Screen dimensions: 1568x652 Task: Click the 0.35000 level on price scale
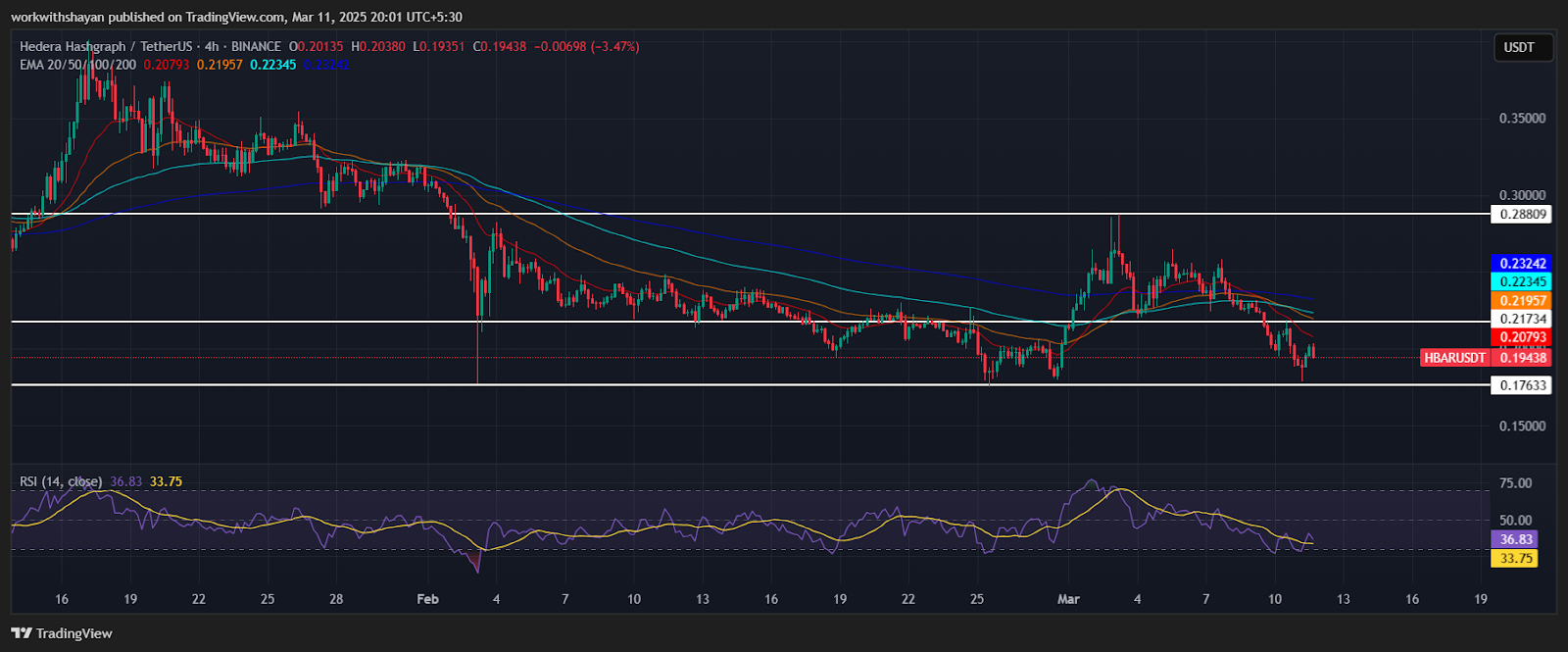click(1522, 119)
